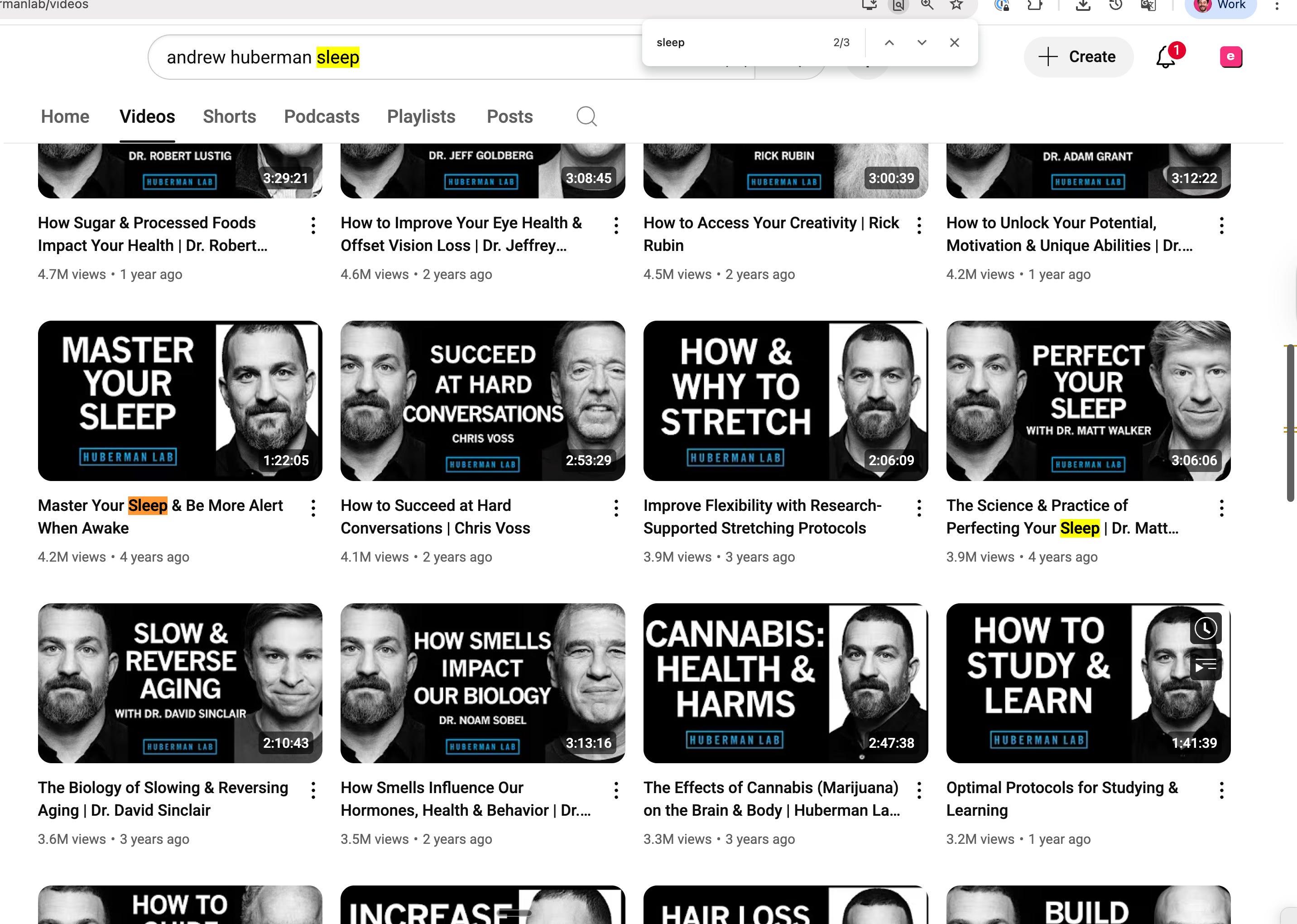The width and height of the screenshot is (1297, 924).
Task: Open the Perfect Your Sleep Matt Walker thumbnail
Action: (x=1088, y=400)
